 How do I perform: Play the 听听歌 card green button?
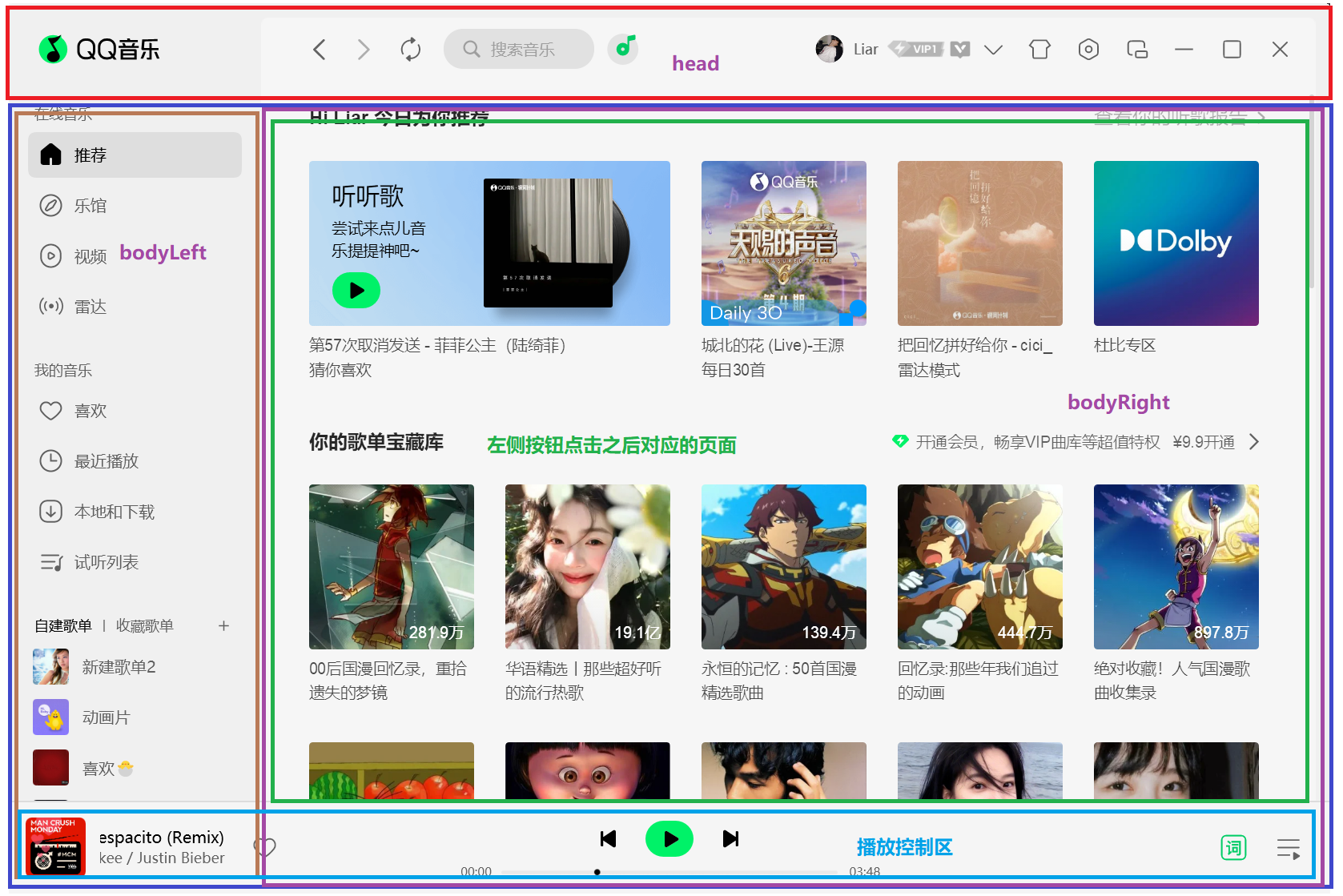pos(356,291)
